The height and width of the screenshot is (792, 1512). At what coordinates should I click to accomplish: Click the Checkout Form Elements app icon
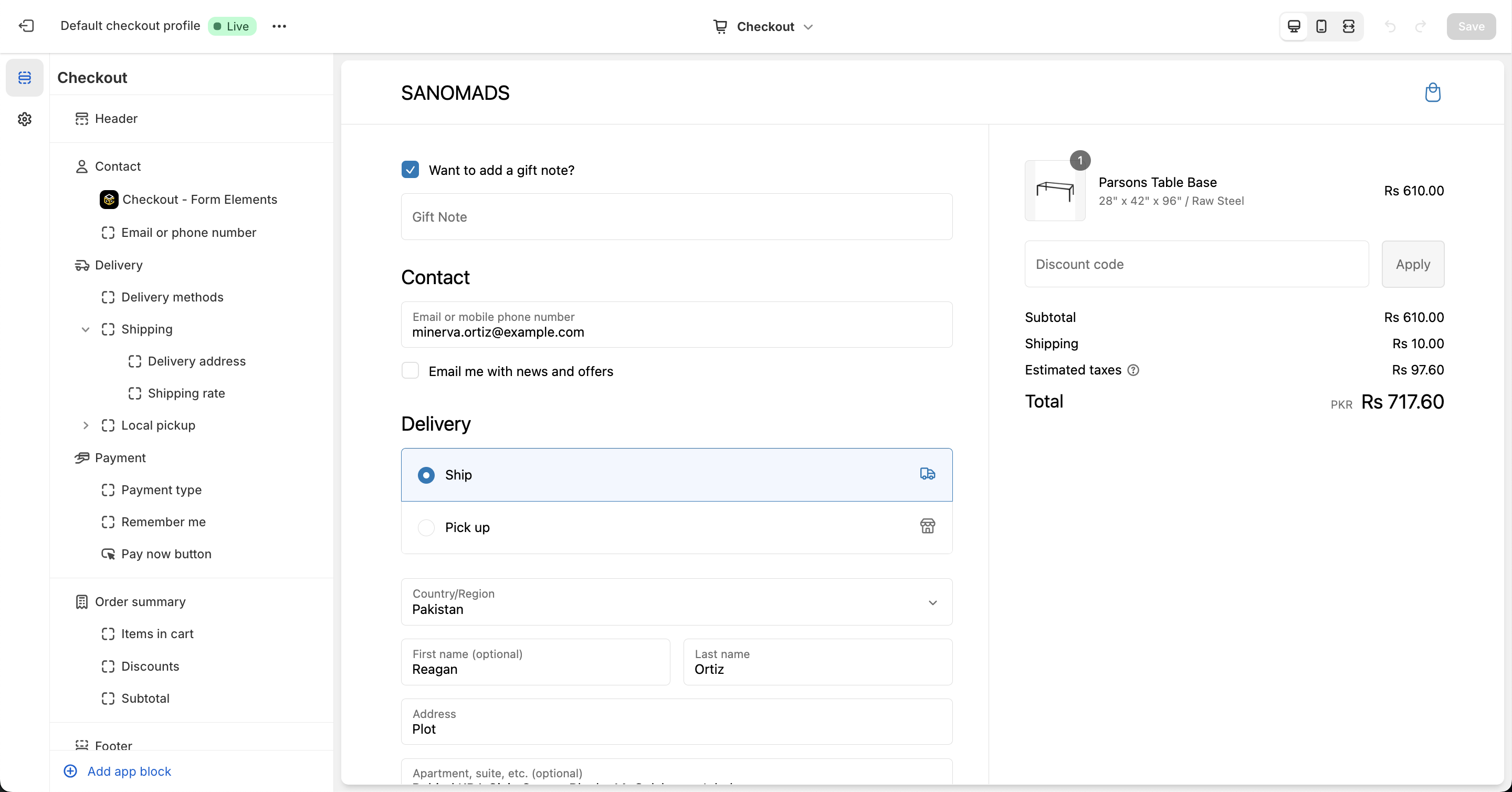[x=109, y=200]
